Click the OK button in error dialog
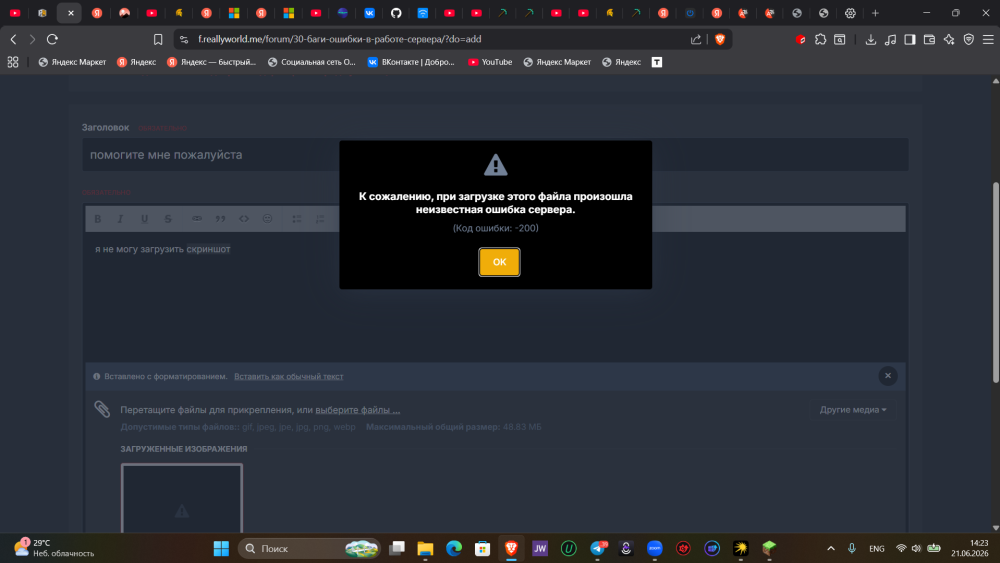 [x=499, y=262]
